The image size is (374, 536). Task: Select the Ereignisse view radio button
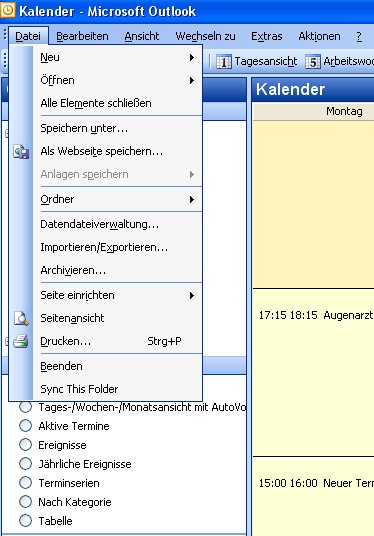(25, 445)
